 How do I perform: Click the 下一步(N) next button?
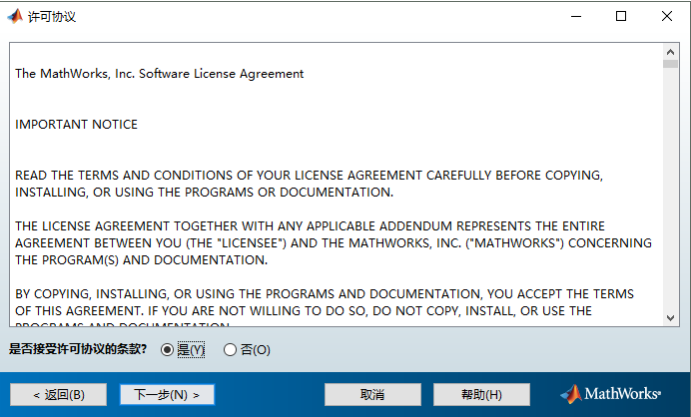[167, 395]
